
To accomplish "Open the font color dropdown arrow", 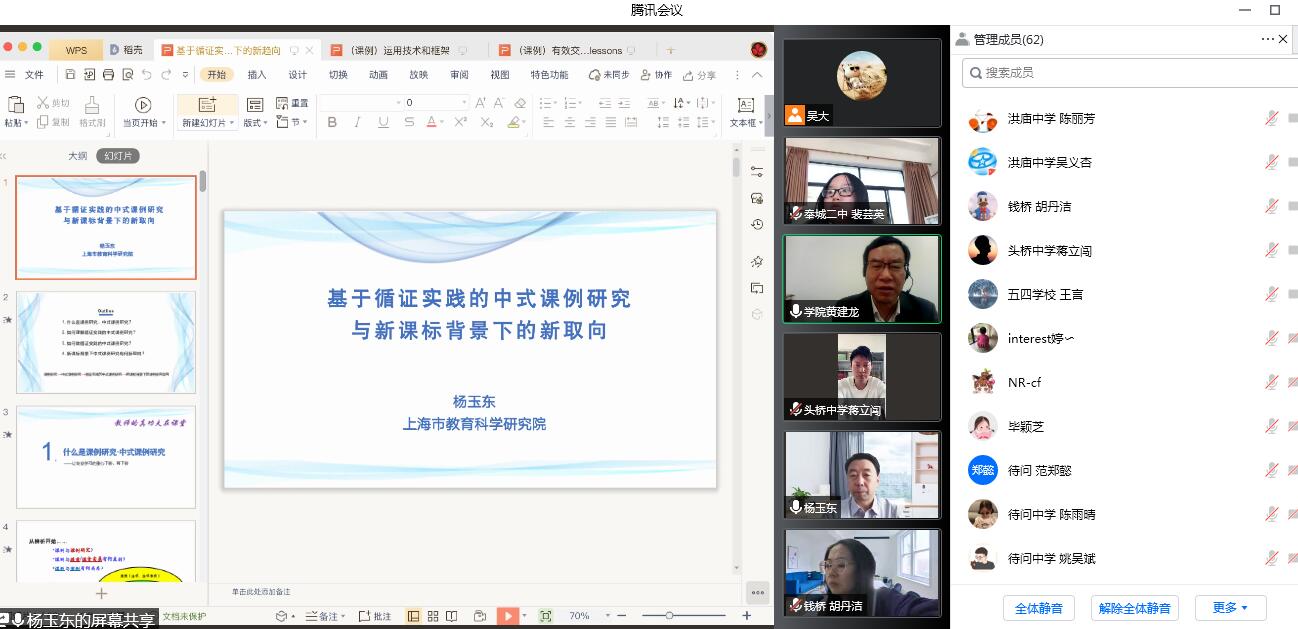I will tap(444, 123).
